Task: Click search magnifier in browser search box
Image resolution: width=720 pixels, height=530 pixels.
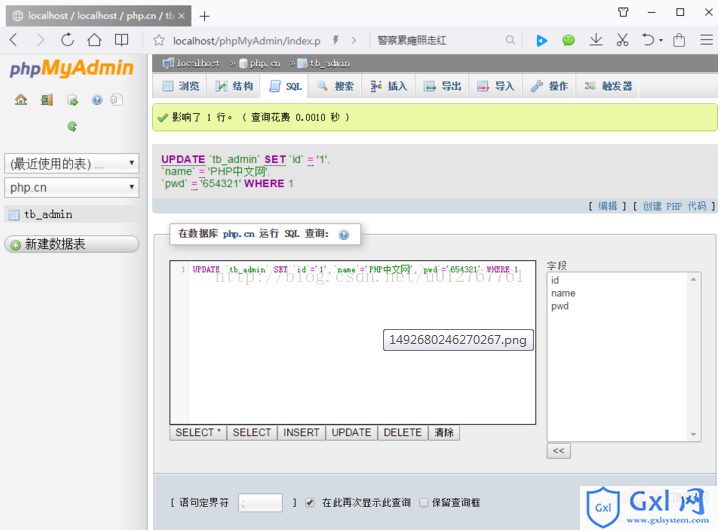Action: tap(510, 40)
